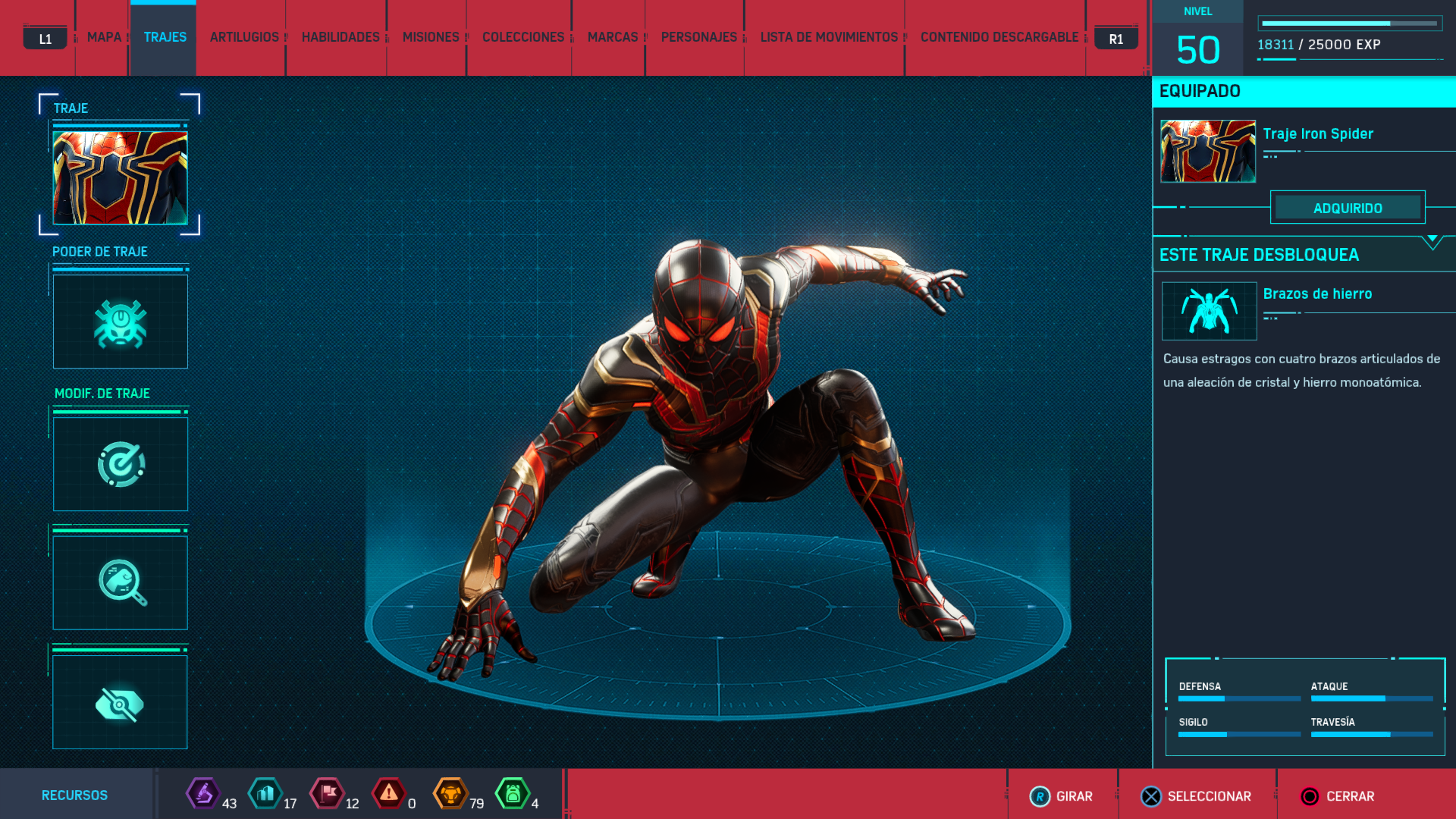Click the green challenge token icon
1456x819 pixels.
click(513, 794)
